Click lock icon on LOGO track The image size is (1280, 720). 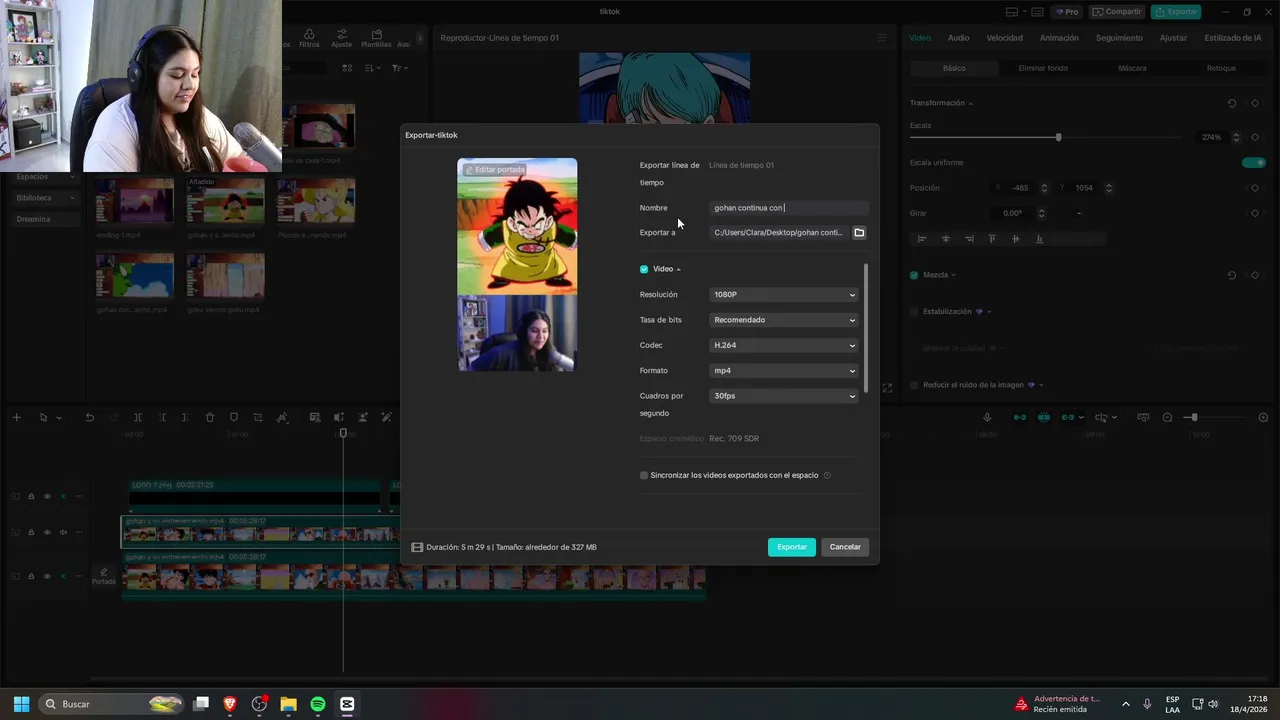[31, 496]
